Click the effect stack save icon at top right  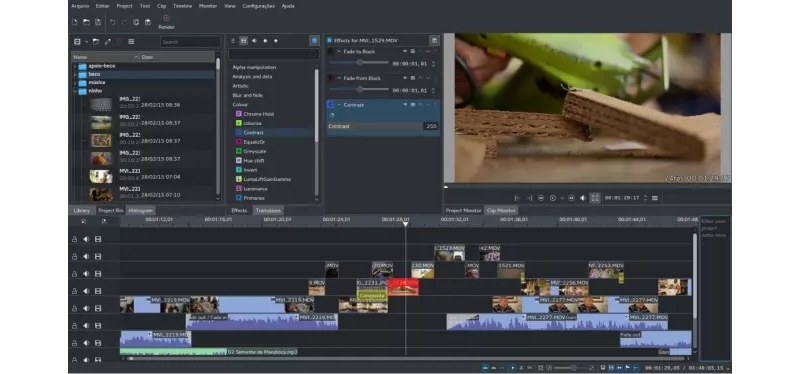[x=434, y=40]
